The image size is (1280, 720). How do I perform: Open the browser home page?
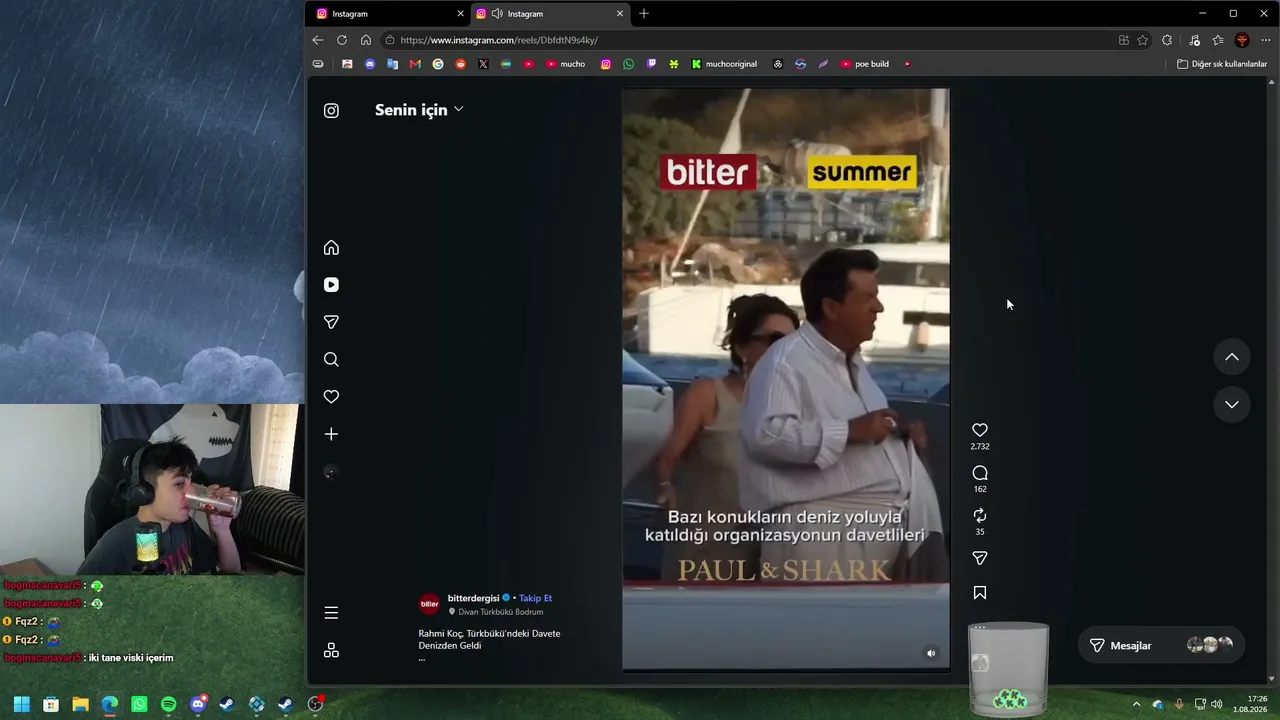366,40
